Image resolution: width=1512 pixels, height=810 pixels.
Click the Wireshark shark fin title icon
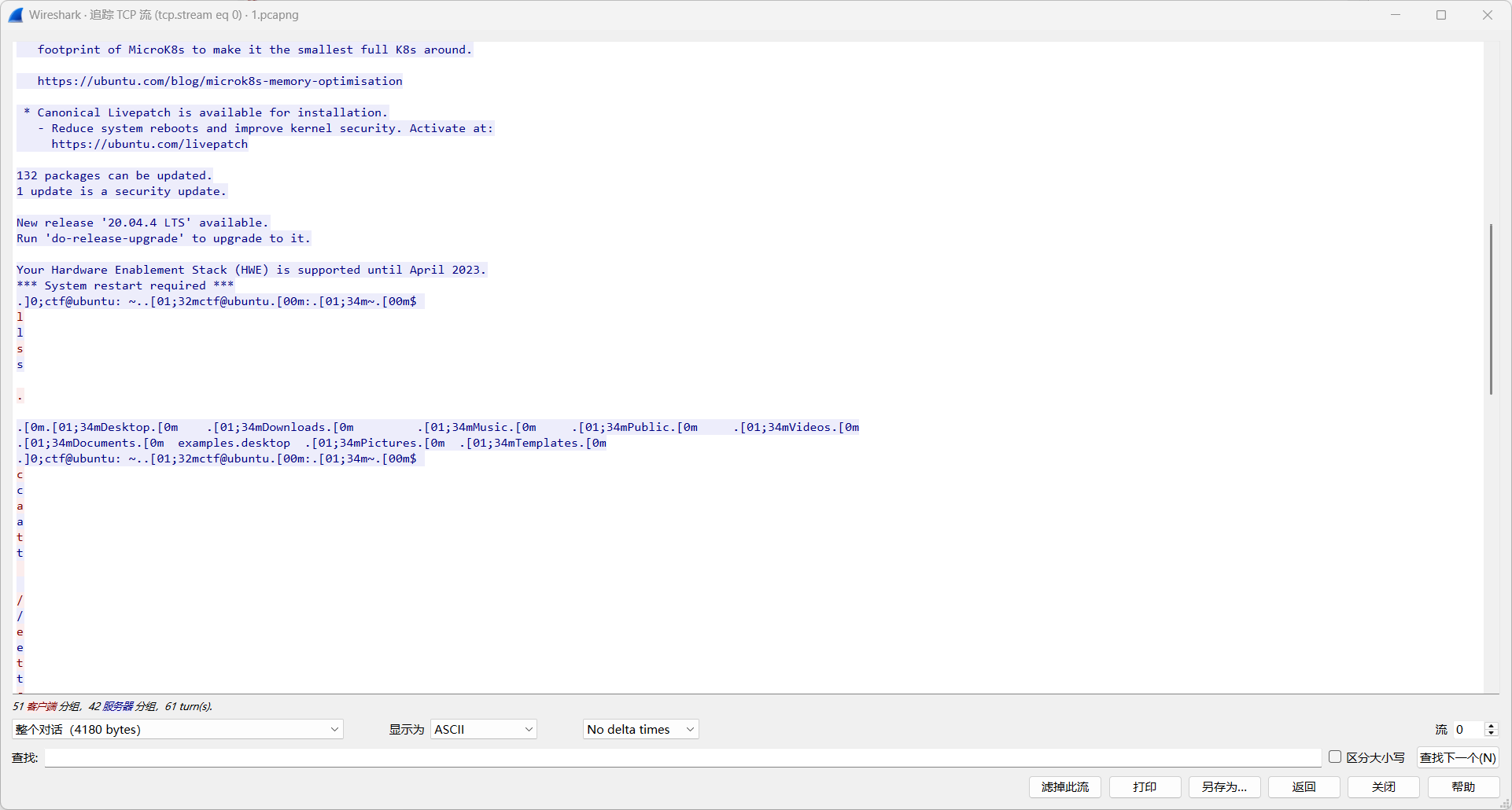pos(16,15)
